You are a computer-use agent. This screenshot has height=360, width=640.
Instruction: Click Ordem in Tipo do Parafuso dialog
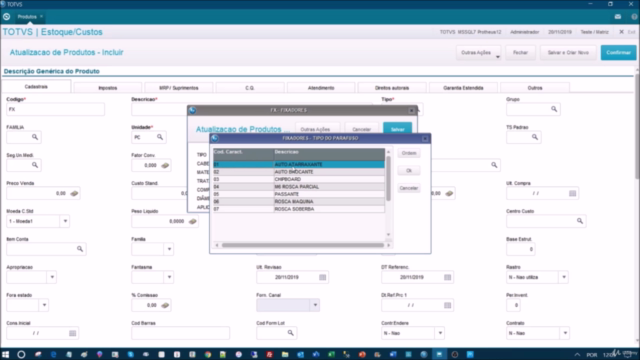click(x=409, y=153)
